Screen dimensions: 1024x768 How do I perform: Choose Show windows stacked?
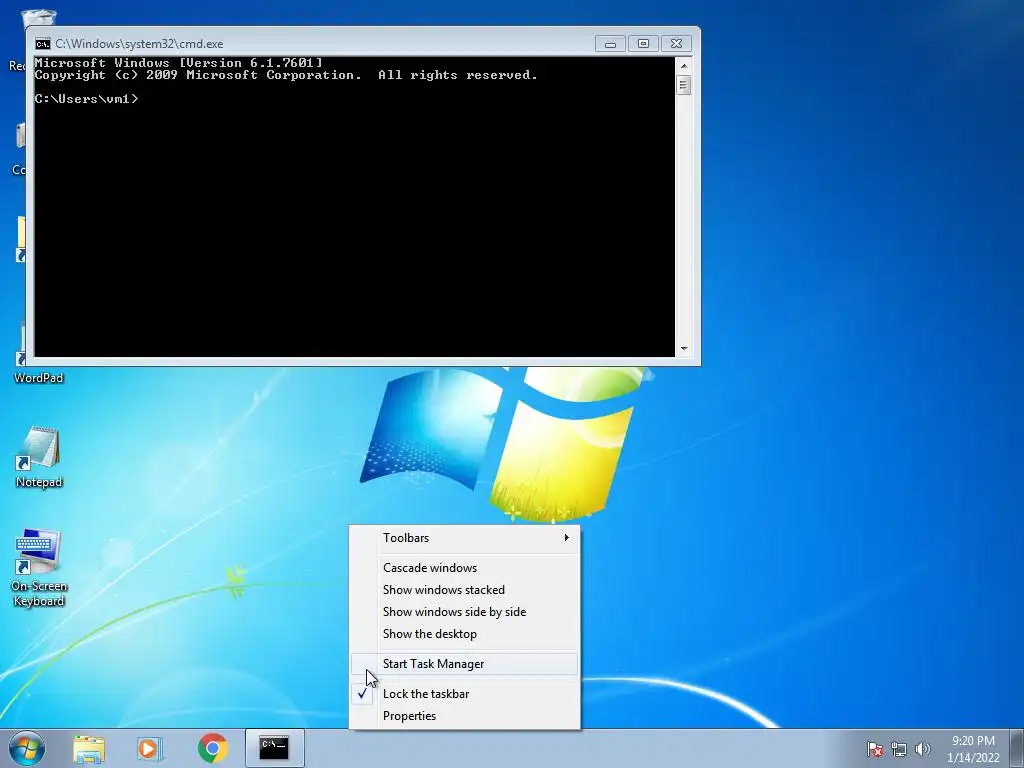point(464,590)
